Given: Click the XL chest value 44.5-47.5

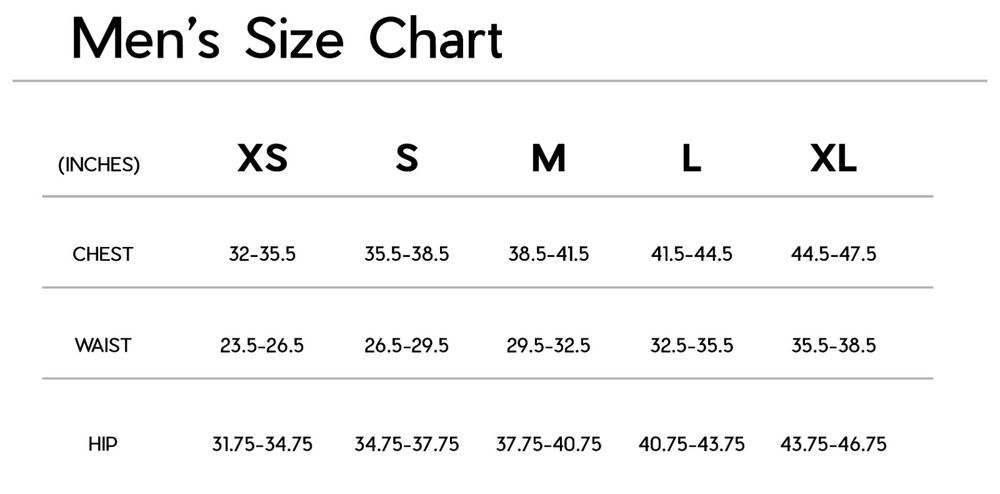Looking at the screenshot, I should click(833, 254).
